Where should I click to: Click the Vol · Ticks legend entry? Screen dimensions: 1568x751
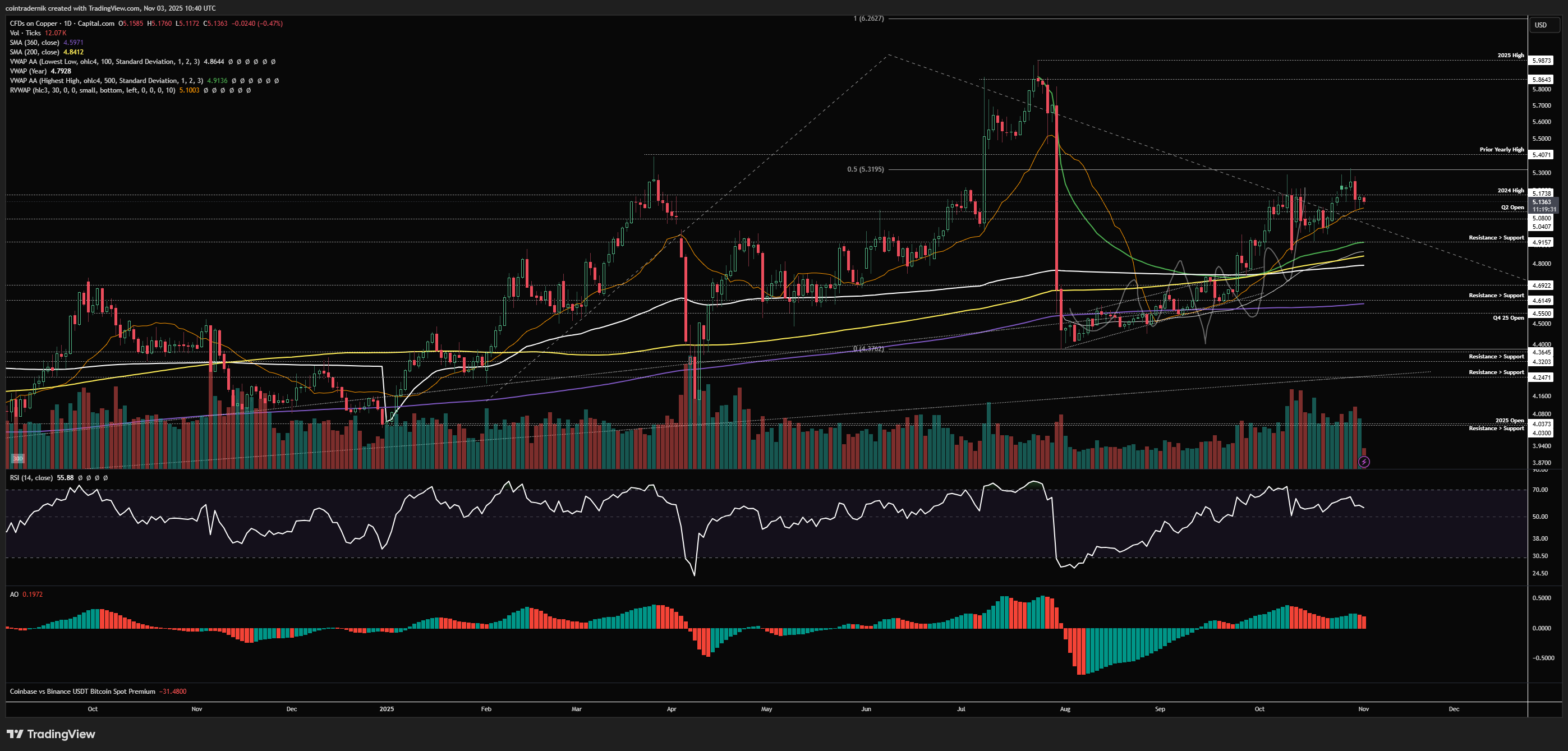25,33
